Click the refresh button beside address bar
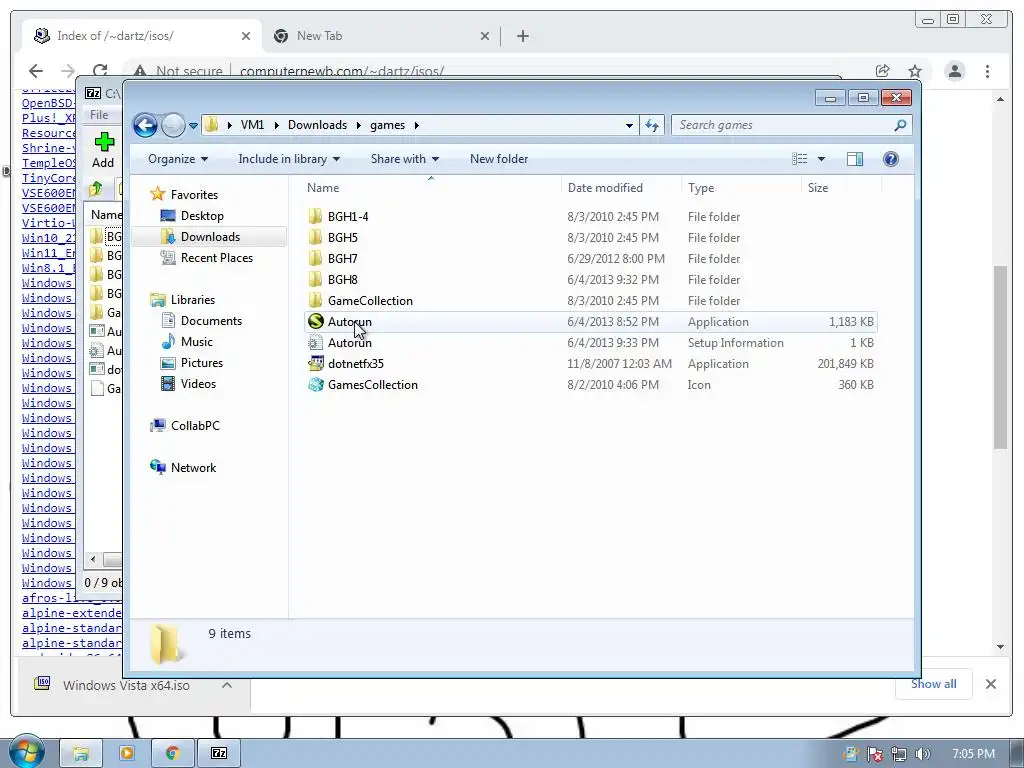This screenshot has height=768, width=1024. click(652, 125)
